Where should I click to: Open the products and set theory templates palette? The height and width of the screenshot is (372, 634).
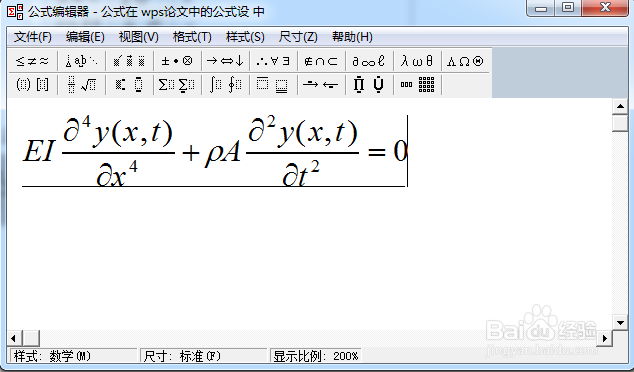(x=369, y=85)
